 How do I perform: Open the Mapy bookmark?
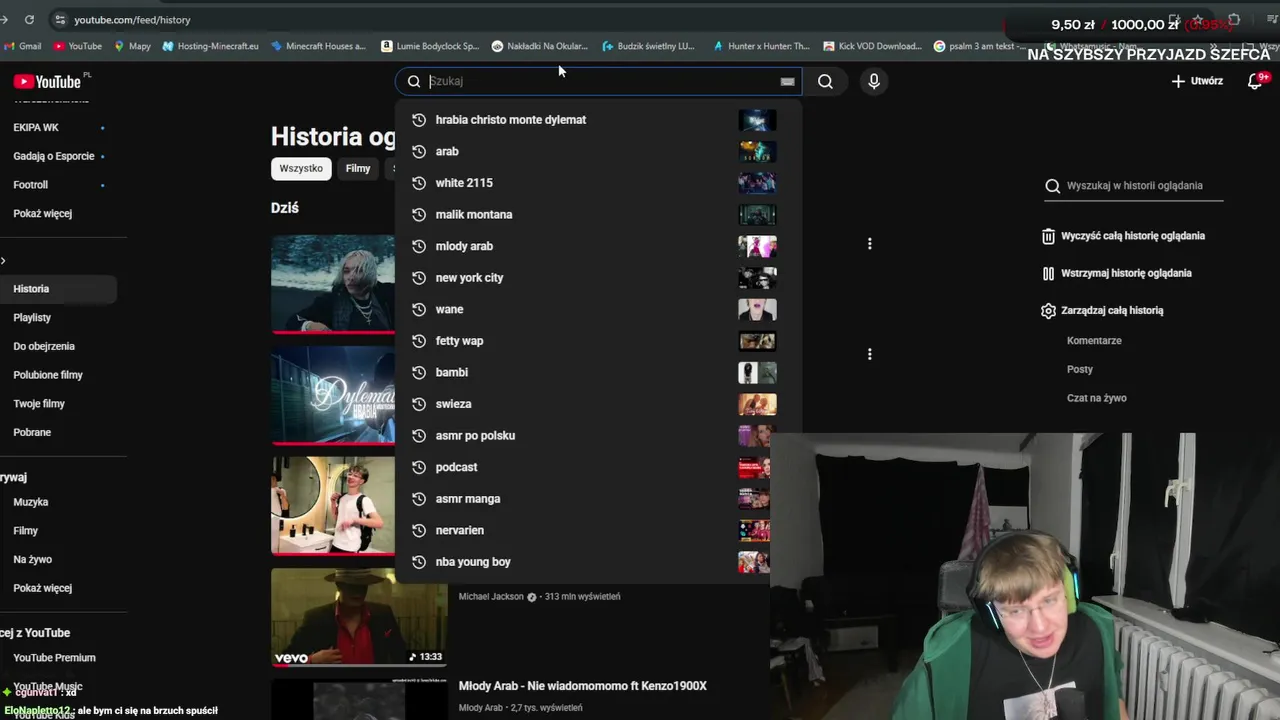(132, 46)
